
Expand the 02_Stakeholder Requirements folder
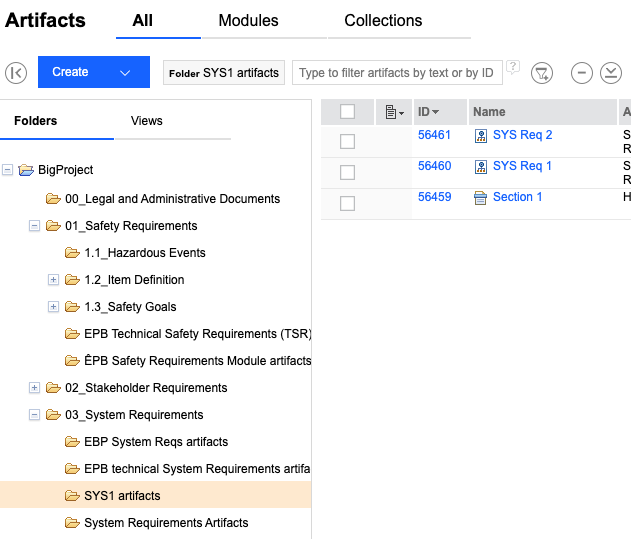(x=35, y=388)
